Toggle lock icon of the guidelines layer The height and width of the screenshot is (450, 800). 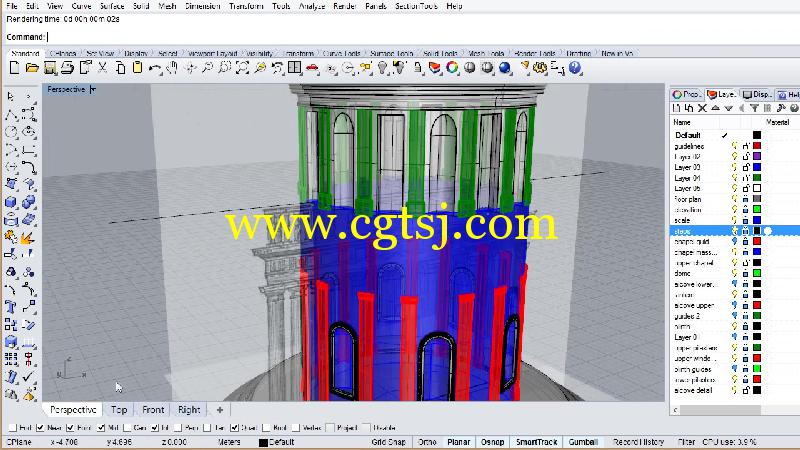[746, 146]
